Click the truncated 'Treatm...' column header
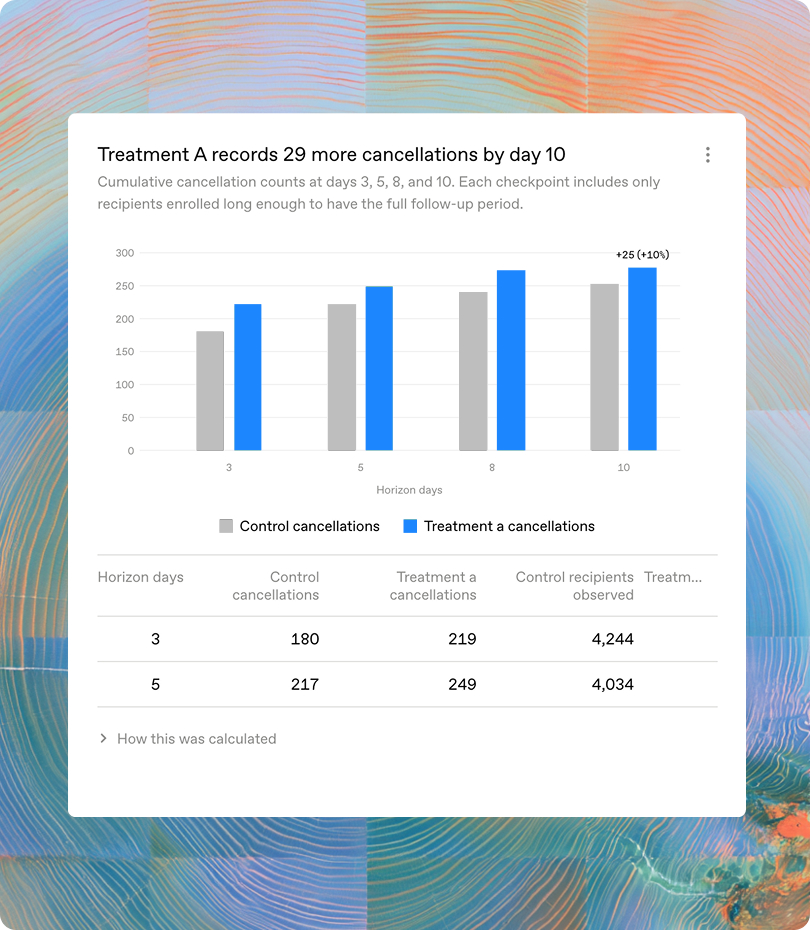The height and width of the screenshot is (930, 810). (673, 577)
